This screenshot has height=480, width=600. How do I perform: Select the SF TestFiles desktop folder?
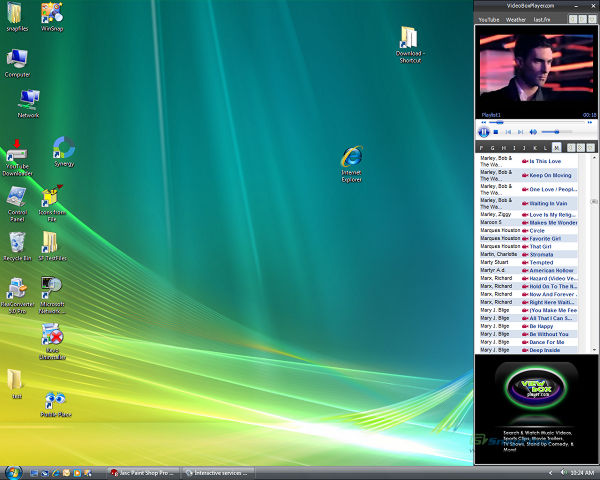point(52,247)
